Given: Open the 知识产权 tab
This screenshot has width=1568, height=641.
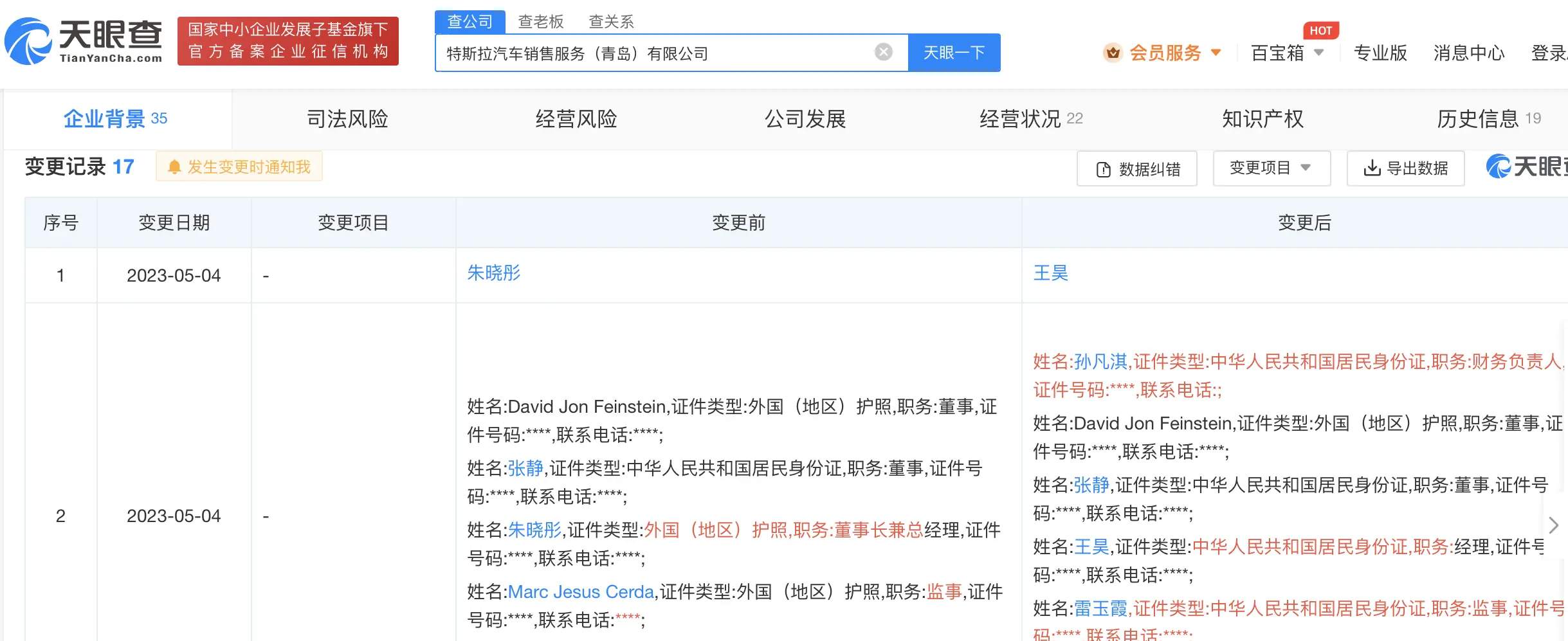Looking at the screenshot, I should pyautogui.click(x=1263, y=119).
